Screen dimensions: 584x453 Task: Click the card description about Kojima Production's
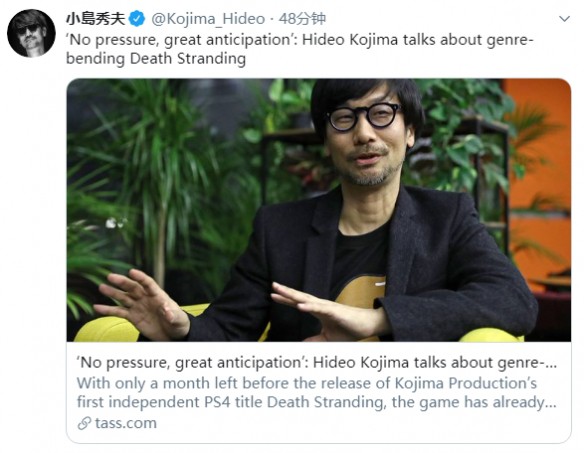pyautogui.click(x=317, y=393)
